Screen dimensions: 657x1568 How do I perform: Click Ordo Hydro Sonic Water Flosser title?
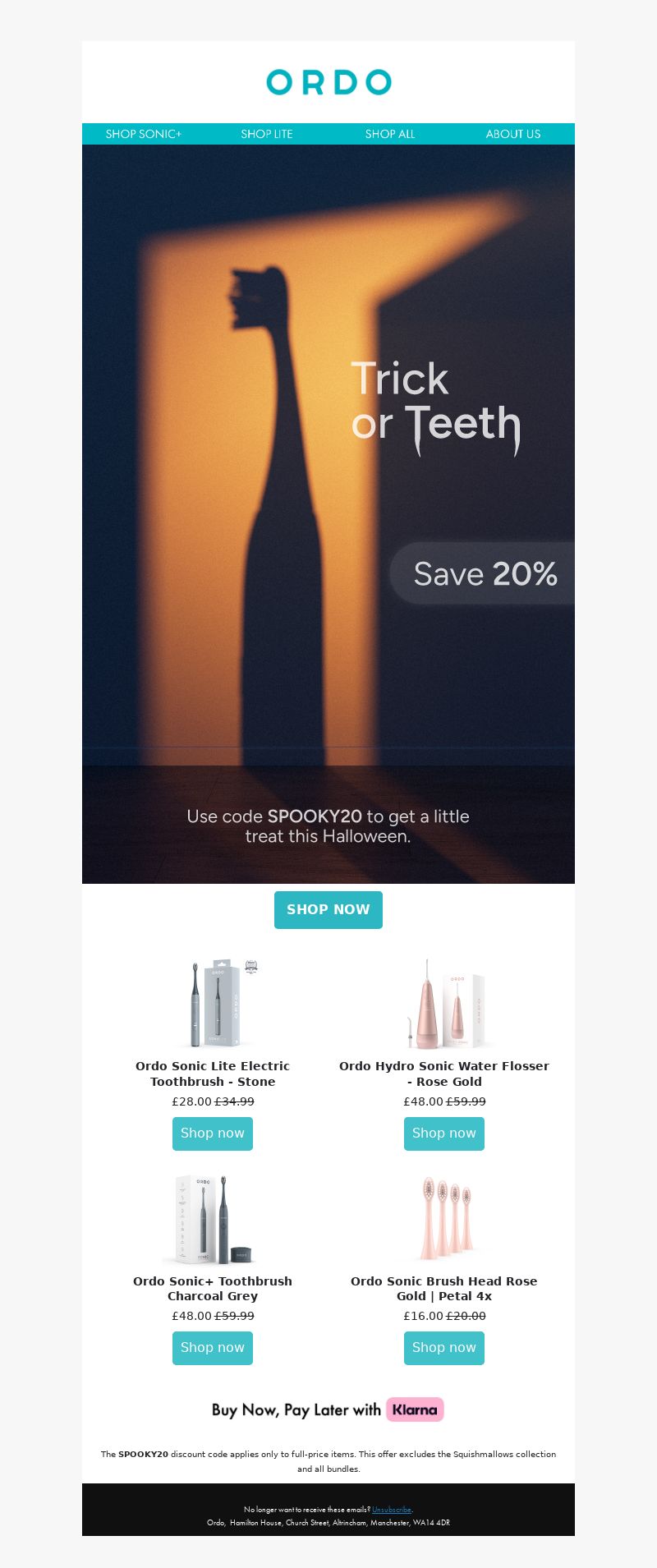tap(444, 1074)
